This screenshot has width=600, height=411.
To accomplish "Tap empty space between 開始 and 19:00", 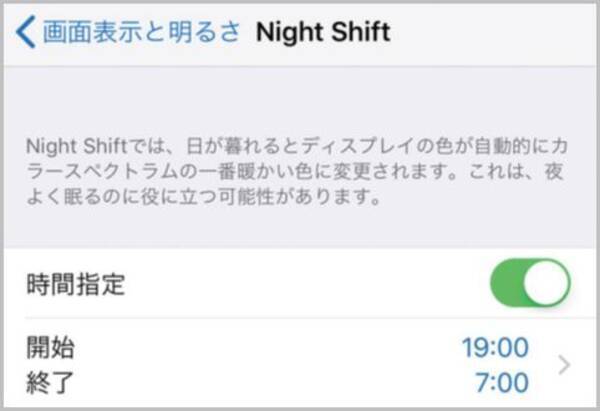I will (x=260, y=348).
